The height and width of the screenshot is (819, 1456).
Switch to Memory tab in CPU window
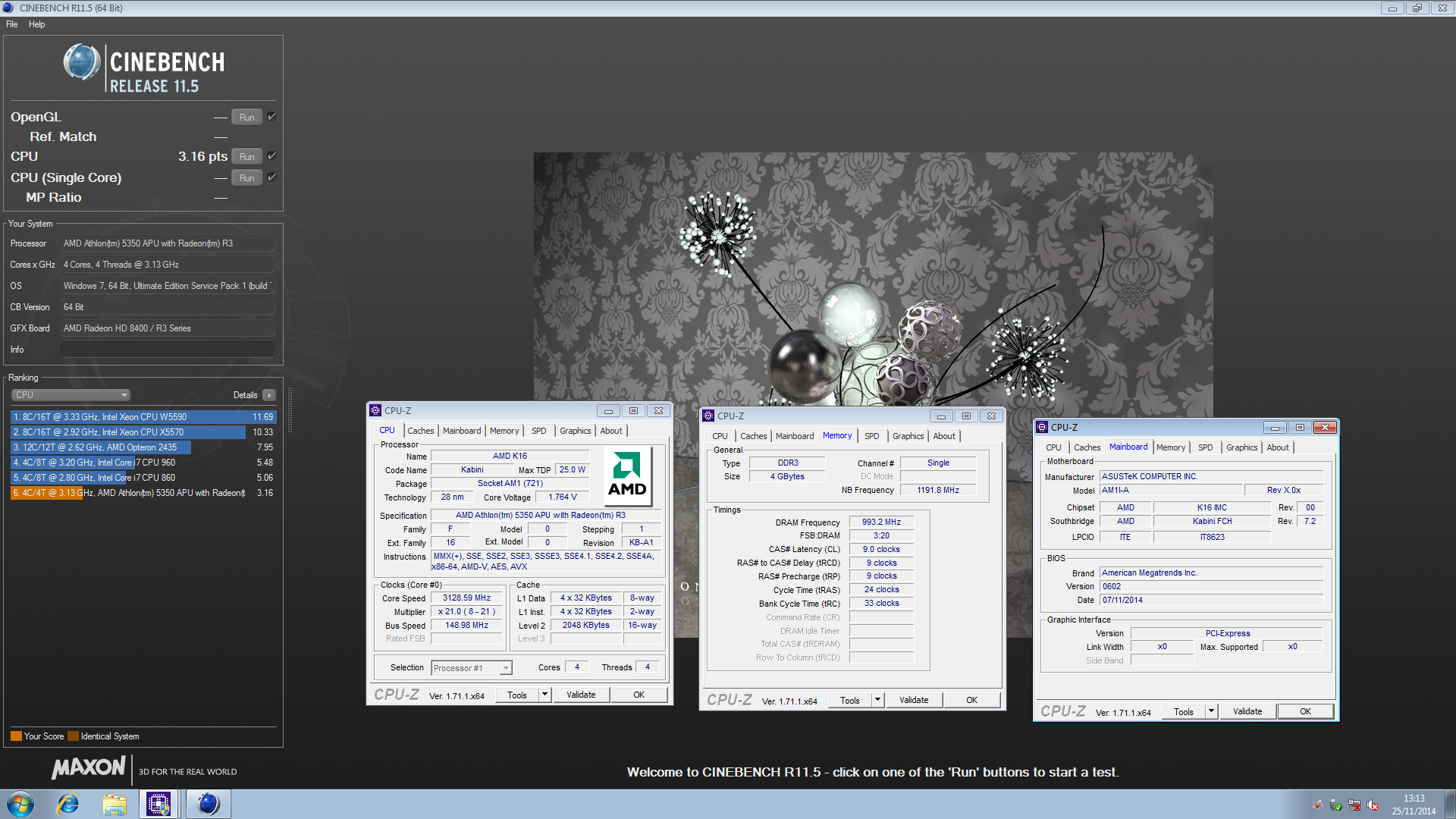point(504,431)
